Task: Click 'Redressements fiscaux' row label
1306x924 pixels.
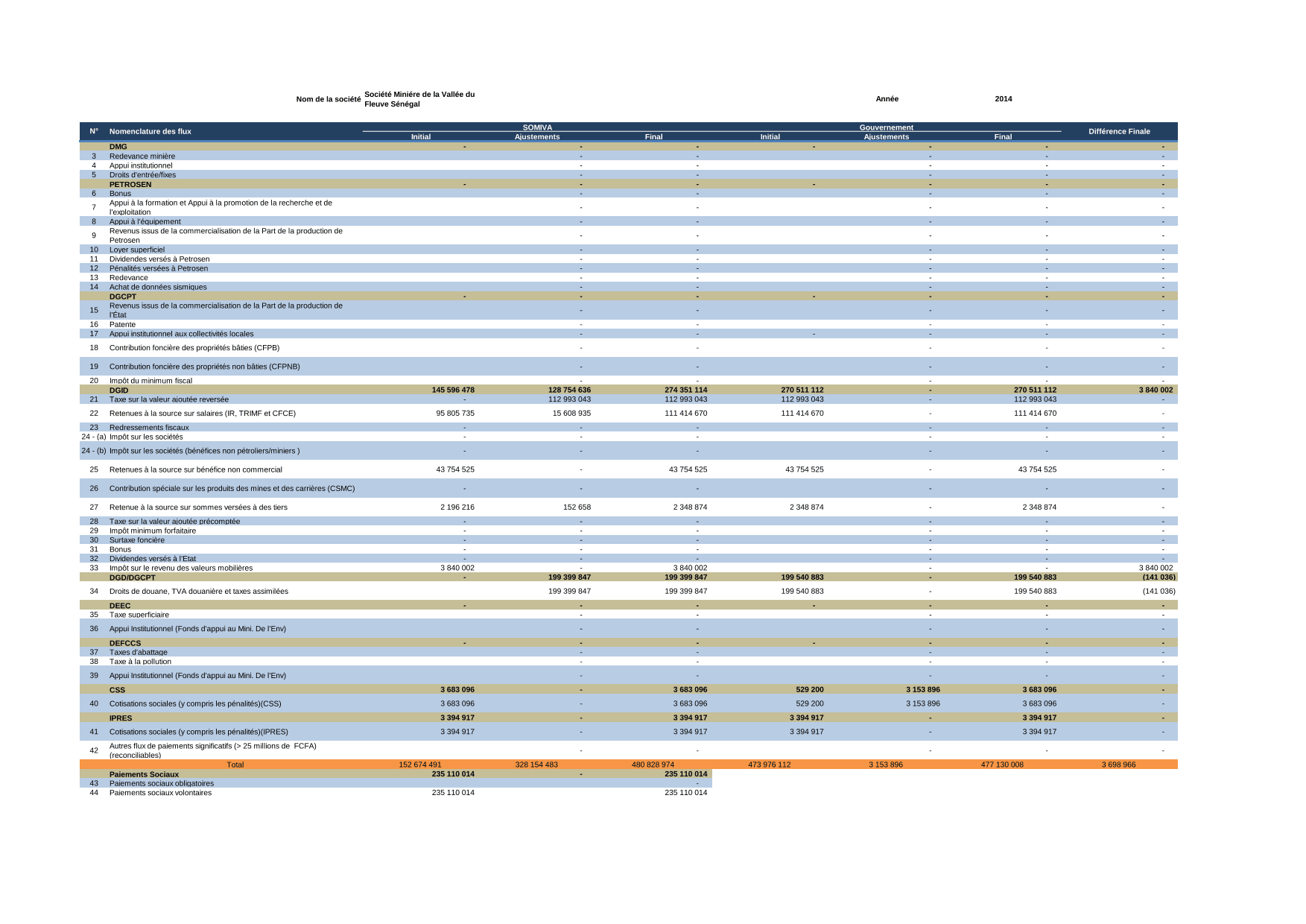Action: pos(149,428)
